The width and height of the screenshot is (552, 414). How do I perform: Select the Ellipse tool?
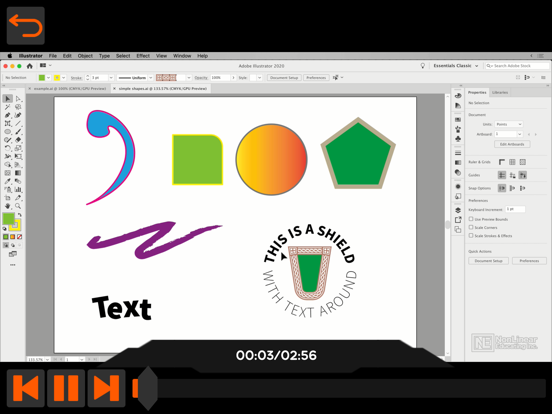[x=7, y=132]
